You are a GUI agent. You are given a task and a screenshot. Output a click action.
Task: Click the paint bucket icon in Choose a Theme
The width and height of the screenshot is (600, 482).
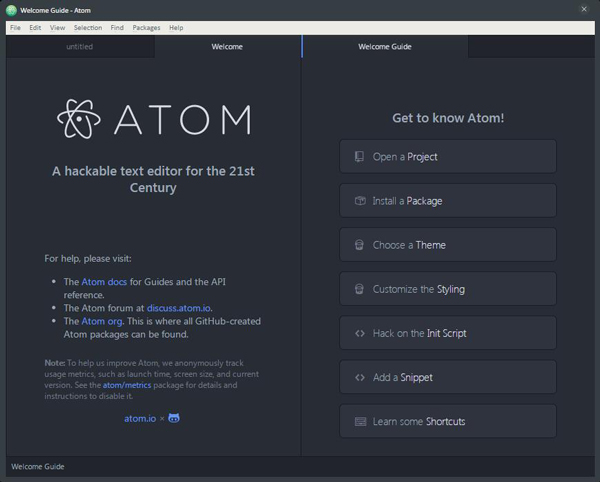click(359, 245)
